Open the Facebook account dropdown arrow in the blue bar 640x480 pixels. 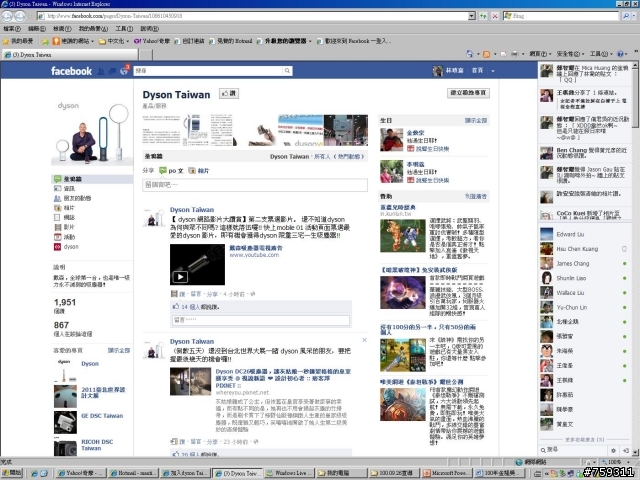493,71
